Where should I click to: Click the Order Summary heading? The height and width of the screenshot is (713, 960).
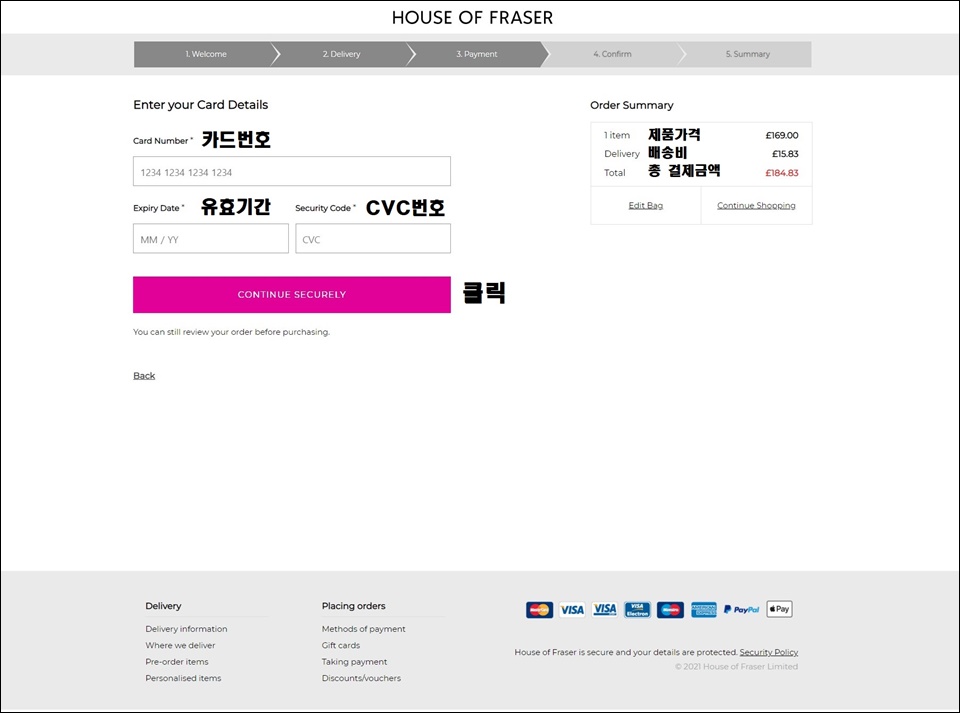(x=632, y=105)
